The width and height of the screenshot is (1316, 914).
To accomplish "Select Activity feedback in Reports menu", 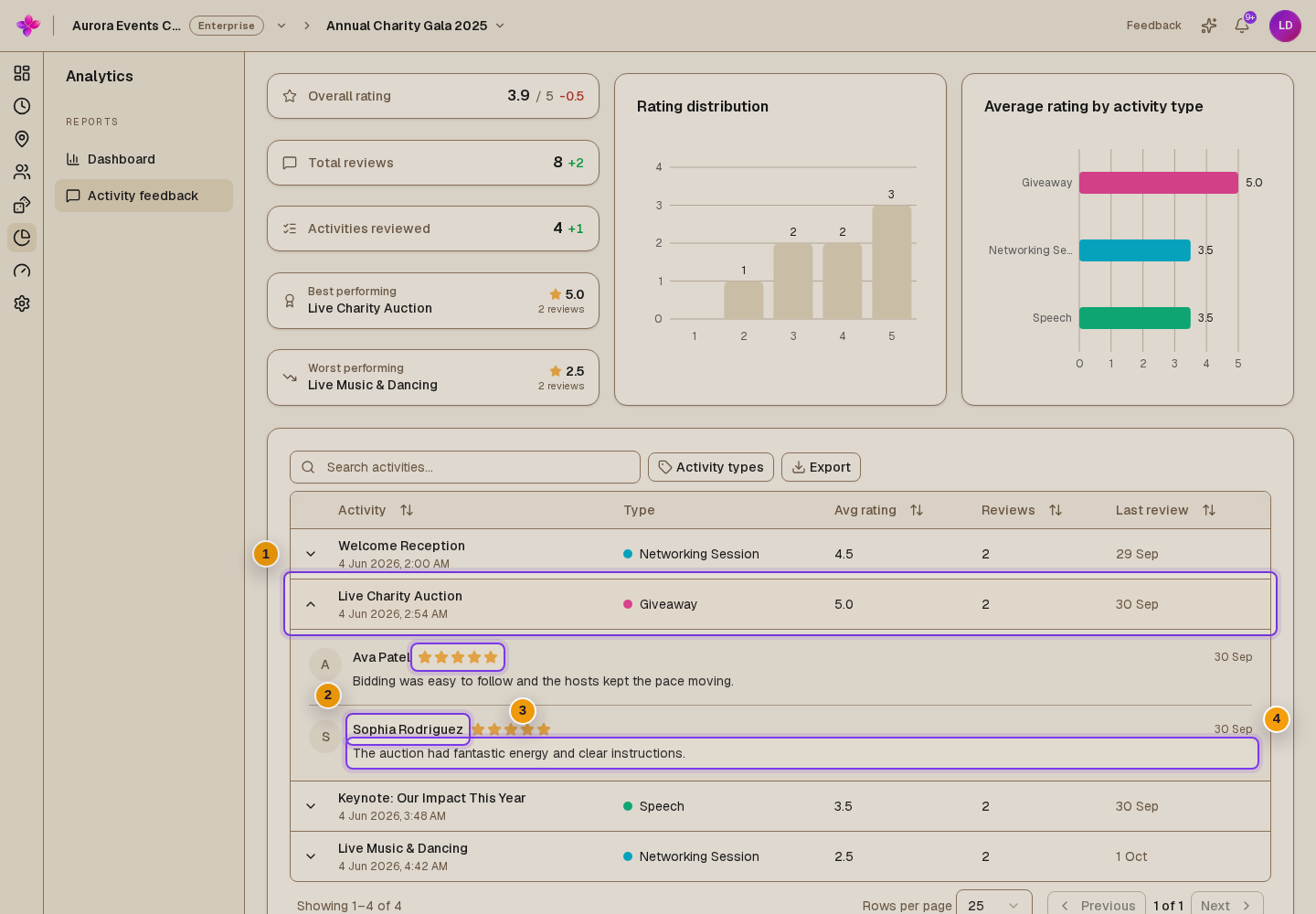I will [143, 196].
